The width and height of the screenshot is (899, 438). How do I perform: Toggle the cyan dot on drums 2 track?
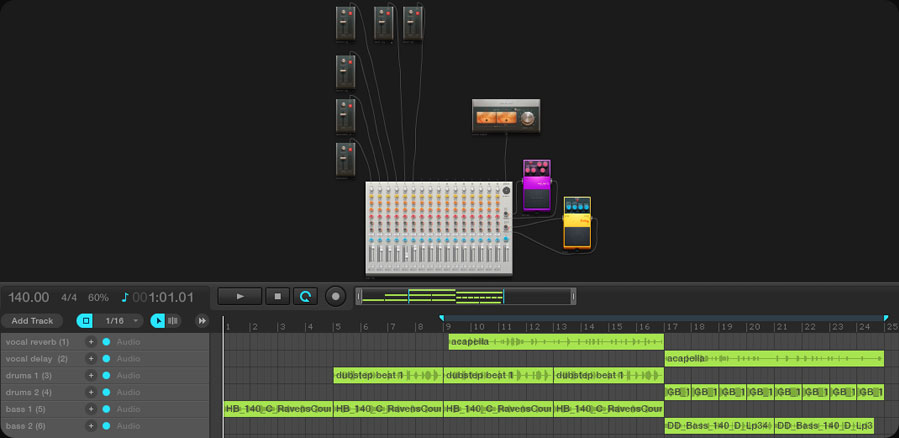(106, 392)
